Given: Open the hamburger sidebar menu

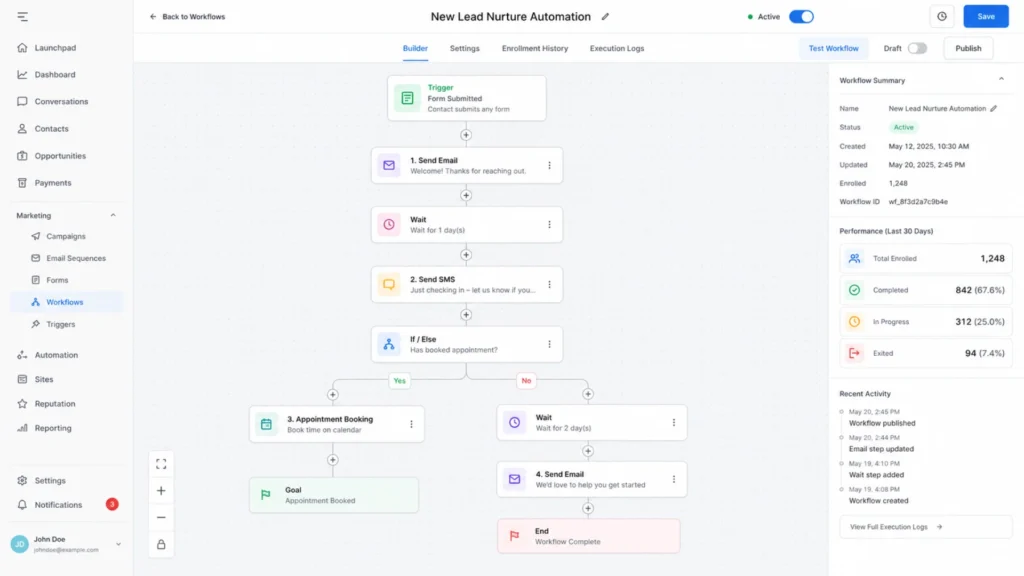Looking at the screenshot, I should (23, 16).
